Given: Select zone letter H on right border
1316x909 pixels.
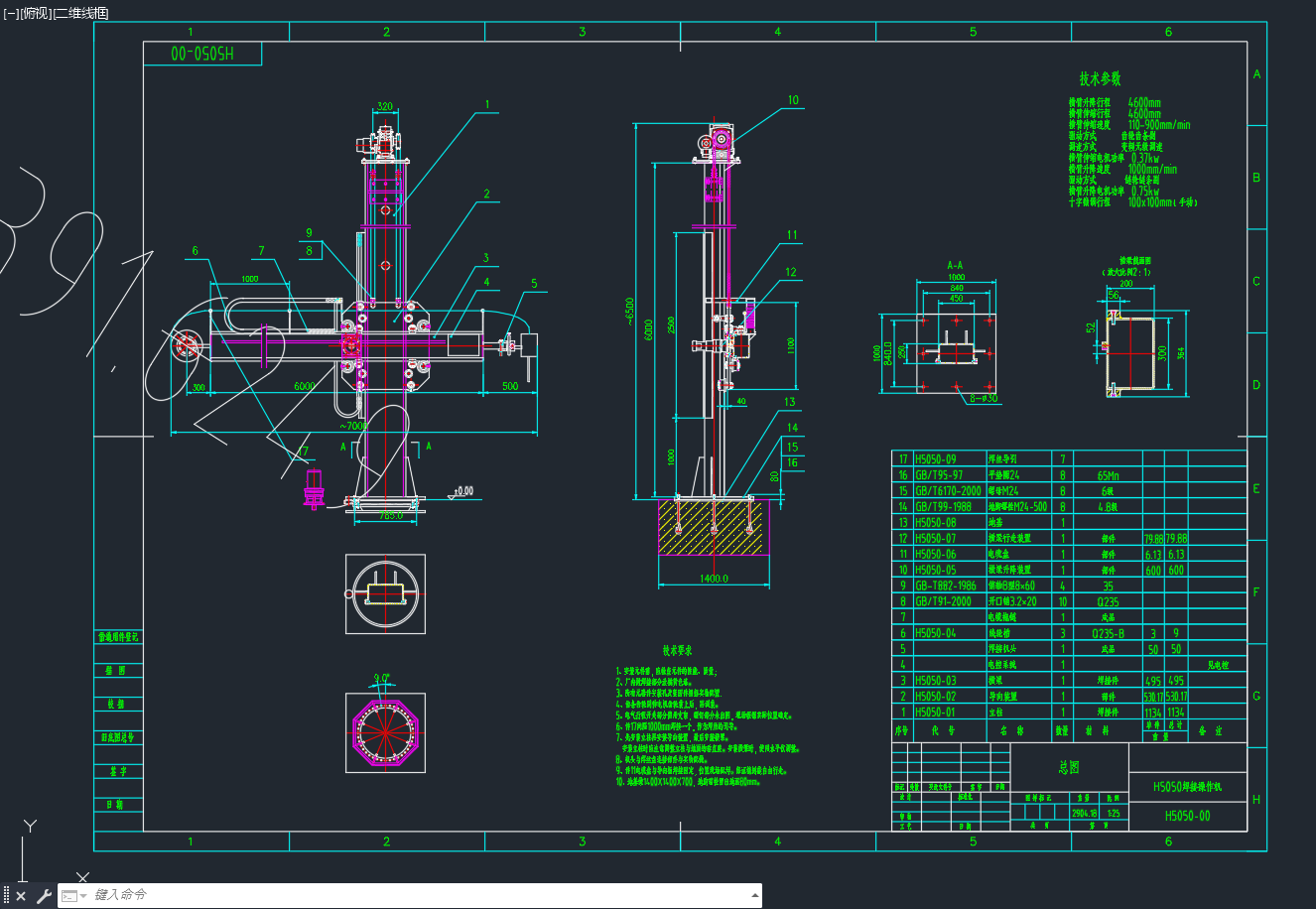Looking at the screenshot, I should [x=1256, y=800].
